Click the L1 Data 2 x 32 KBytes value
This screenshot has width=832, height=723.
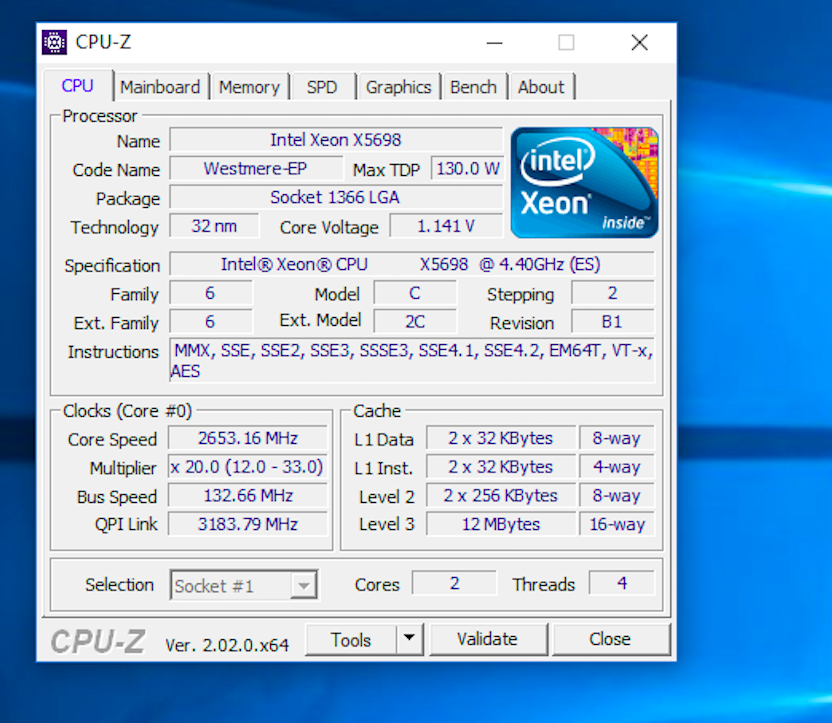coord(501,438)
